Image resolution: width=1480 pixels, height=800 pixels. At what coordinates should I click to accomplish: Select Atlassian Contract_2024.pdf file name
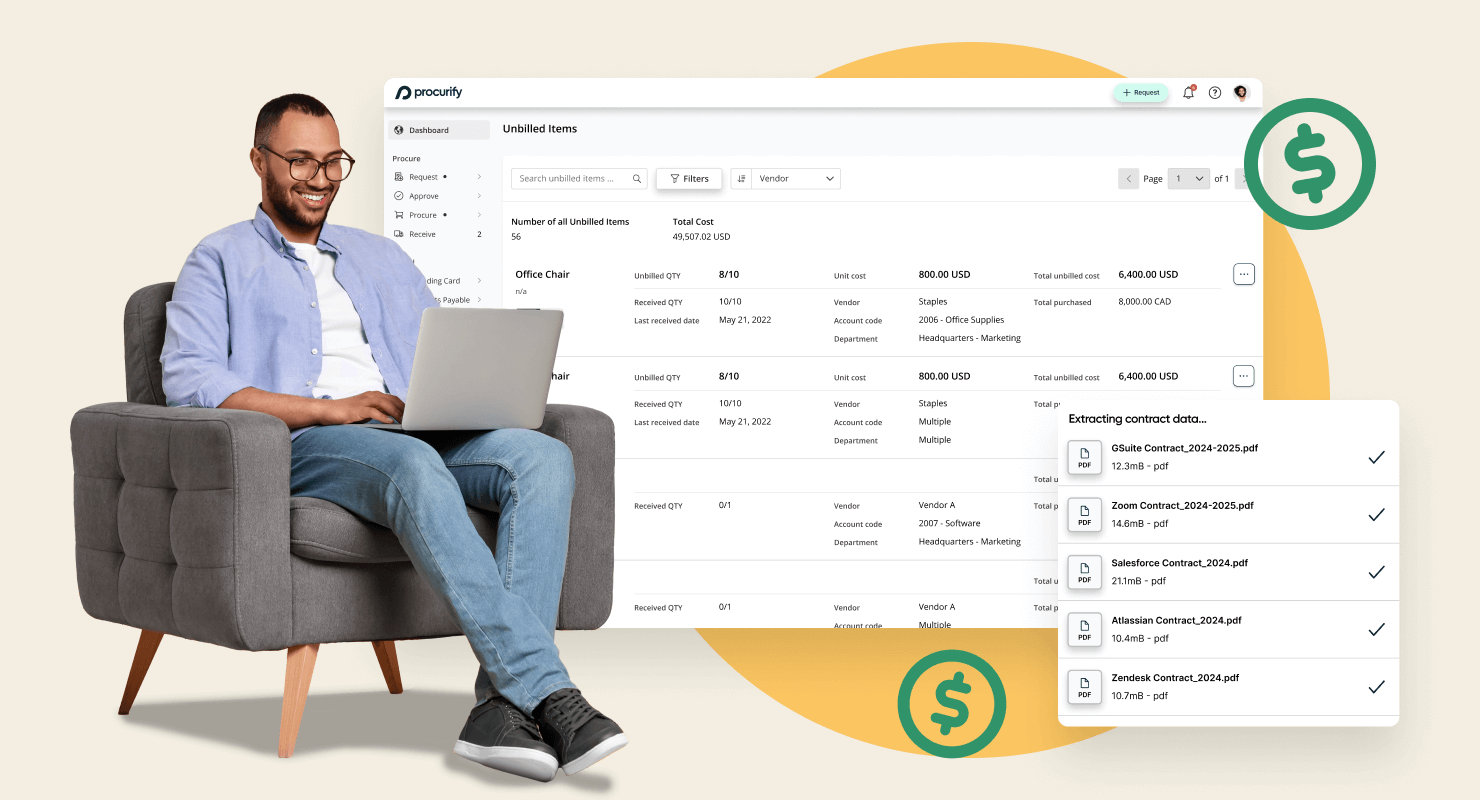1176,621
